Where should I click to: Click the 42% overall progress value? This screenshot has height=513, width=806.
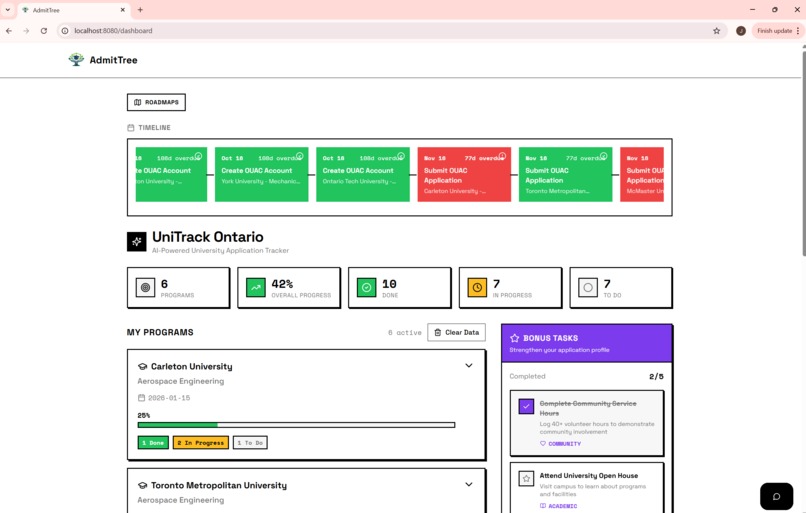pyautogui.click(x=282, y=284)
